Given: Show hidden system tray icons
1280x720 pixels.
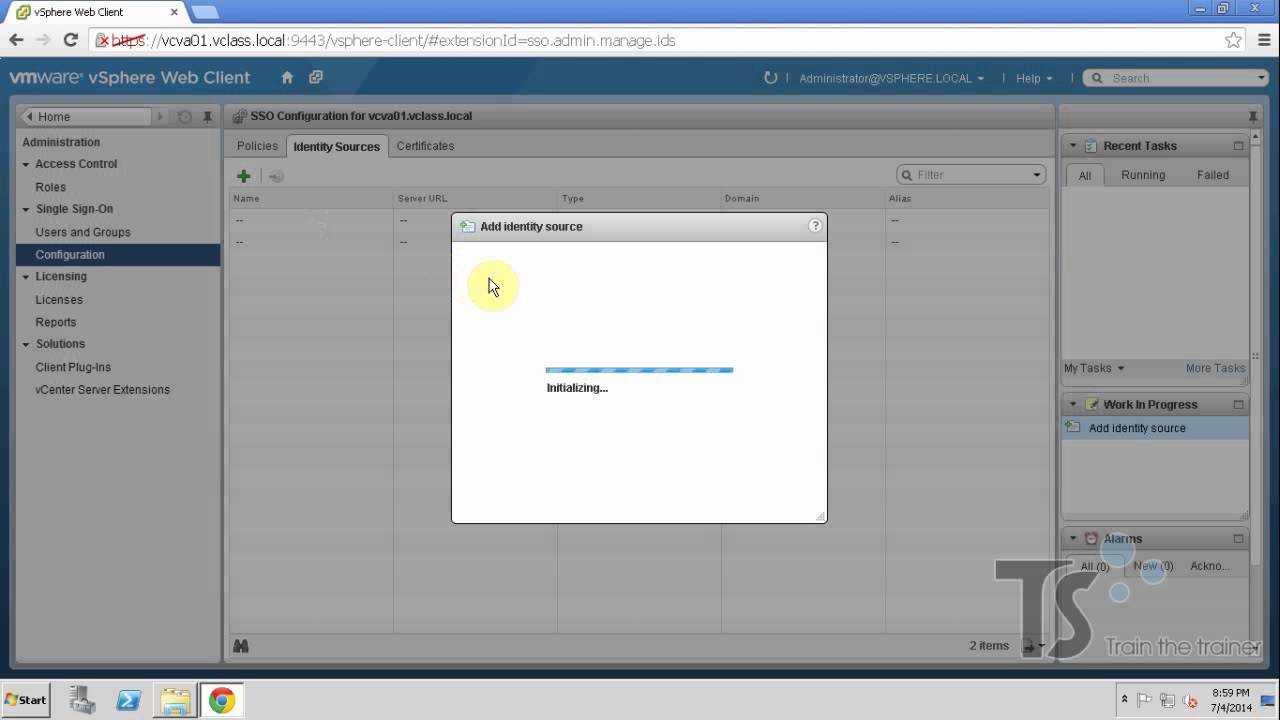Looking at the screenshot, I should pyautogui.click(x=1125, y=700).
